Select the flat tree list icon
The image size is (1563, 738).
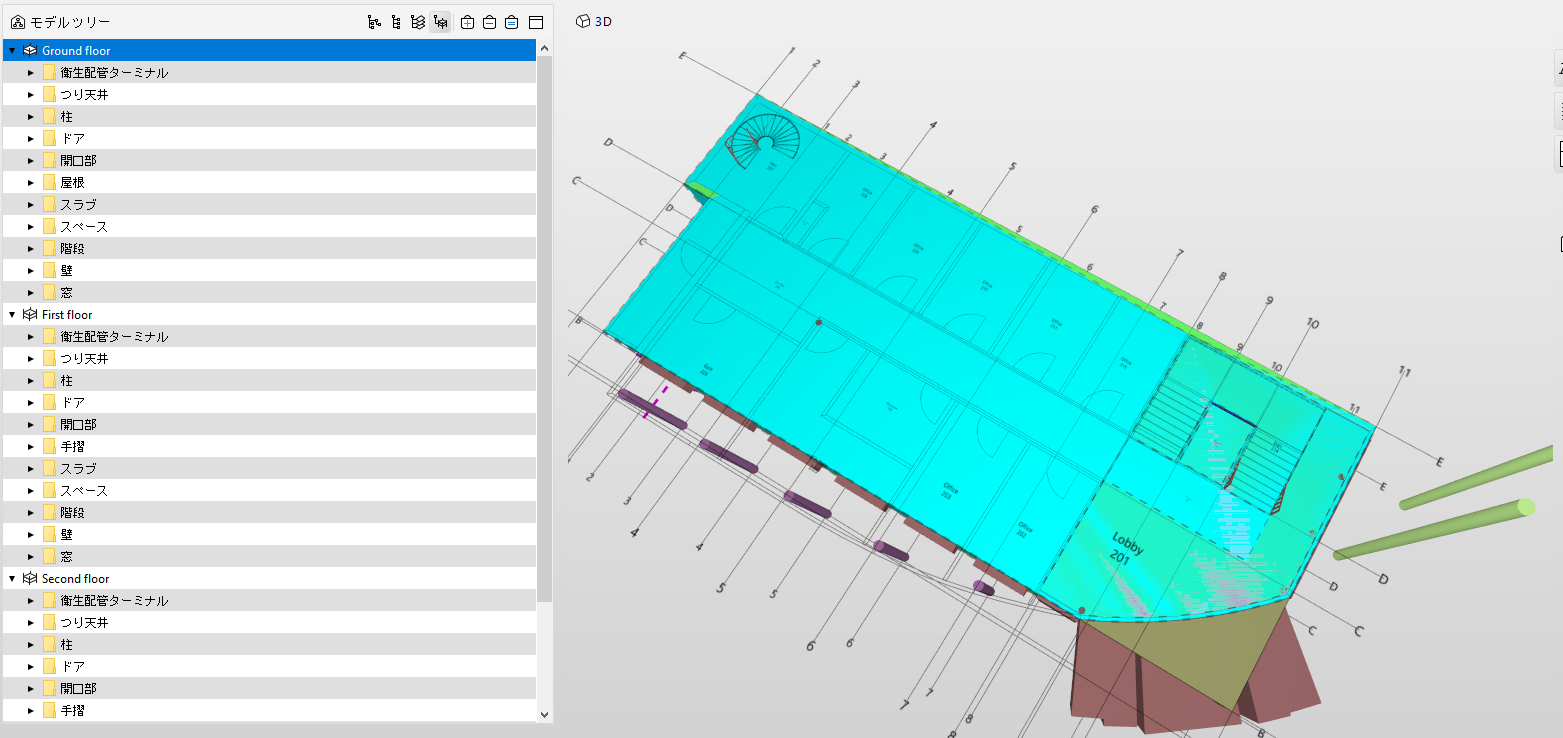pyautogui.click(x=396, y=22)
